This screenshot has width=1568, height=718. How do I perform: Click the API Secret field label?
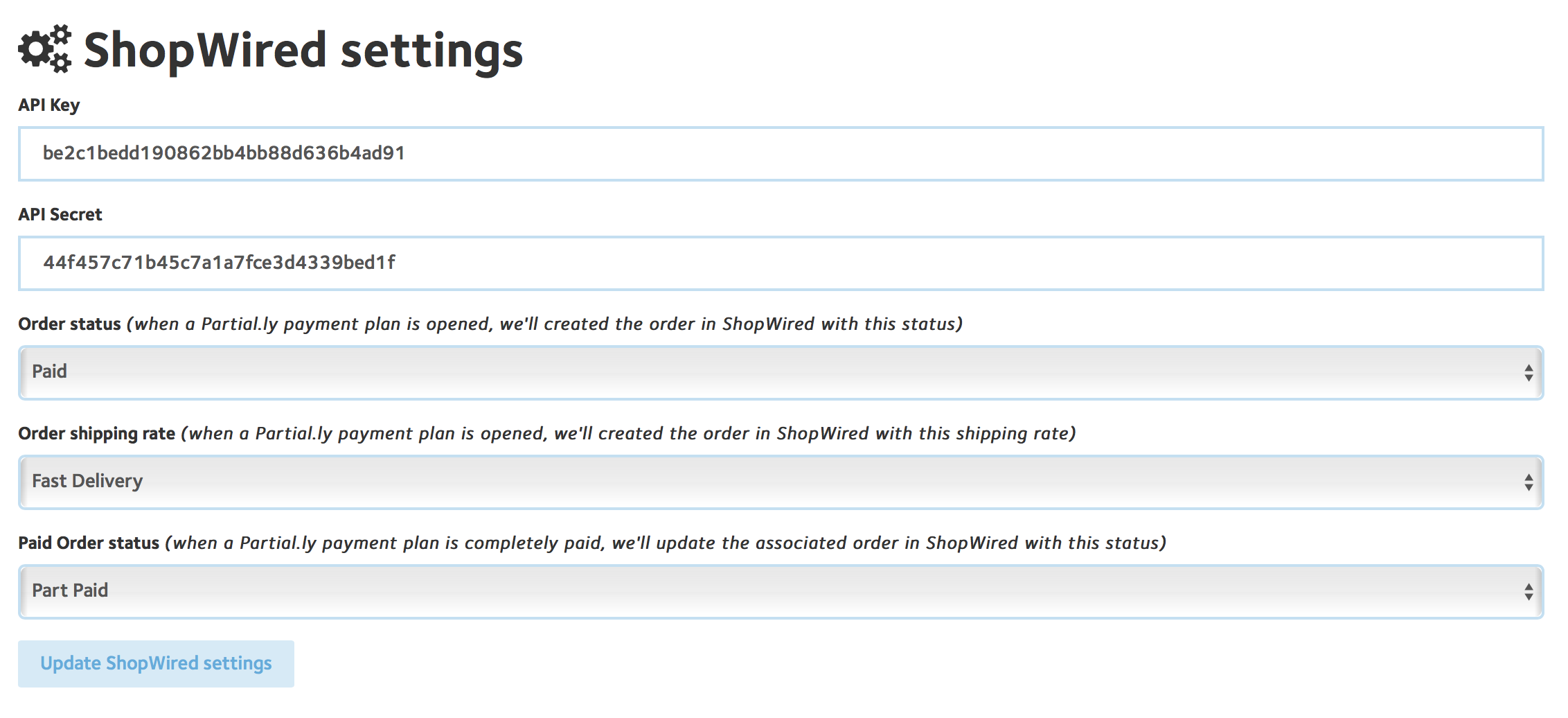pyautogui.click(x=60, y=215)
